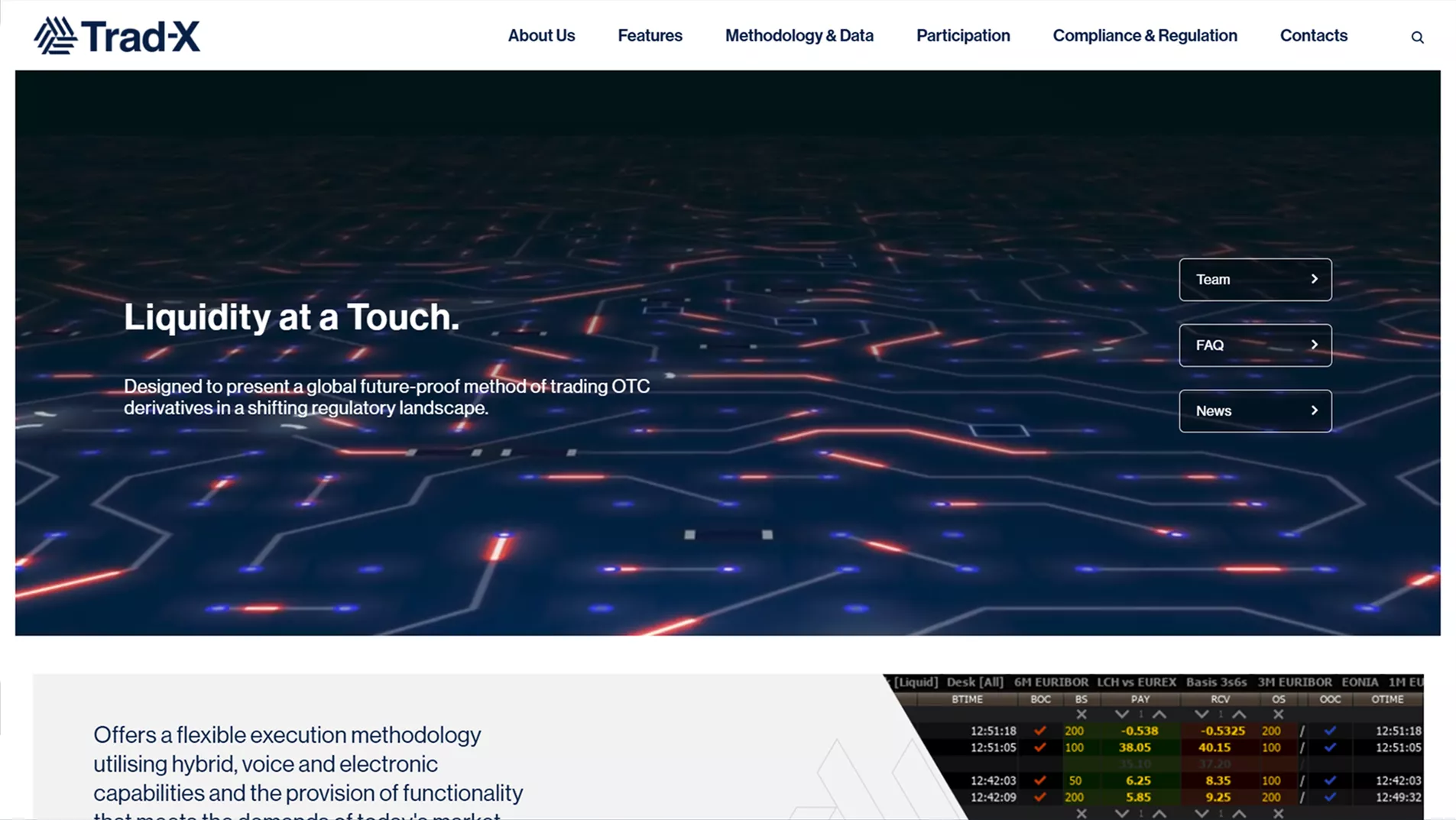1456x820 pixels.
Task: Click the 'Designed to present a global' tagline text
Action: pyautogui.click(x=387, y=397)
